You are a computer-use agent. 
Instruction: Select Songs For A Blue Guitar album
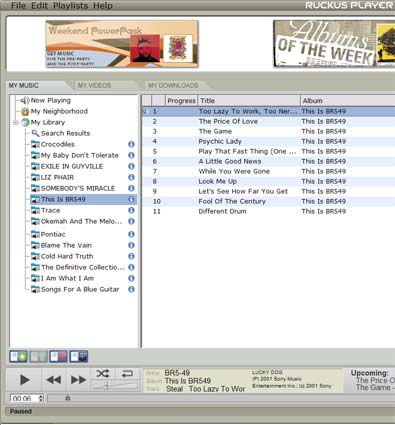pyautogui.click(x=80, y=289)
